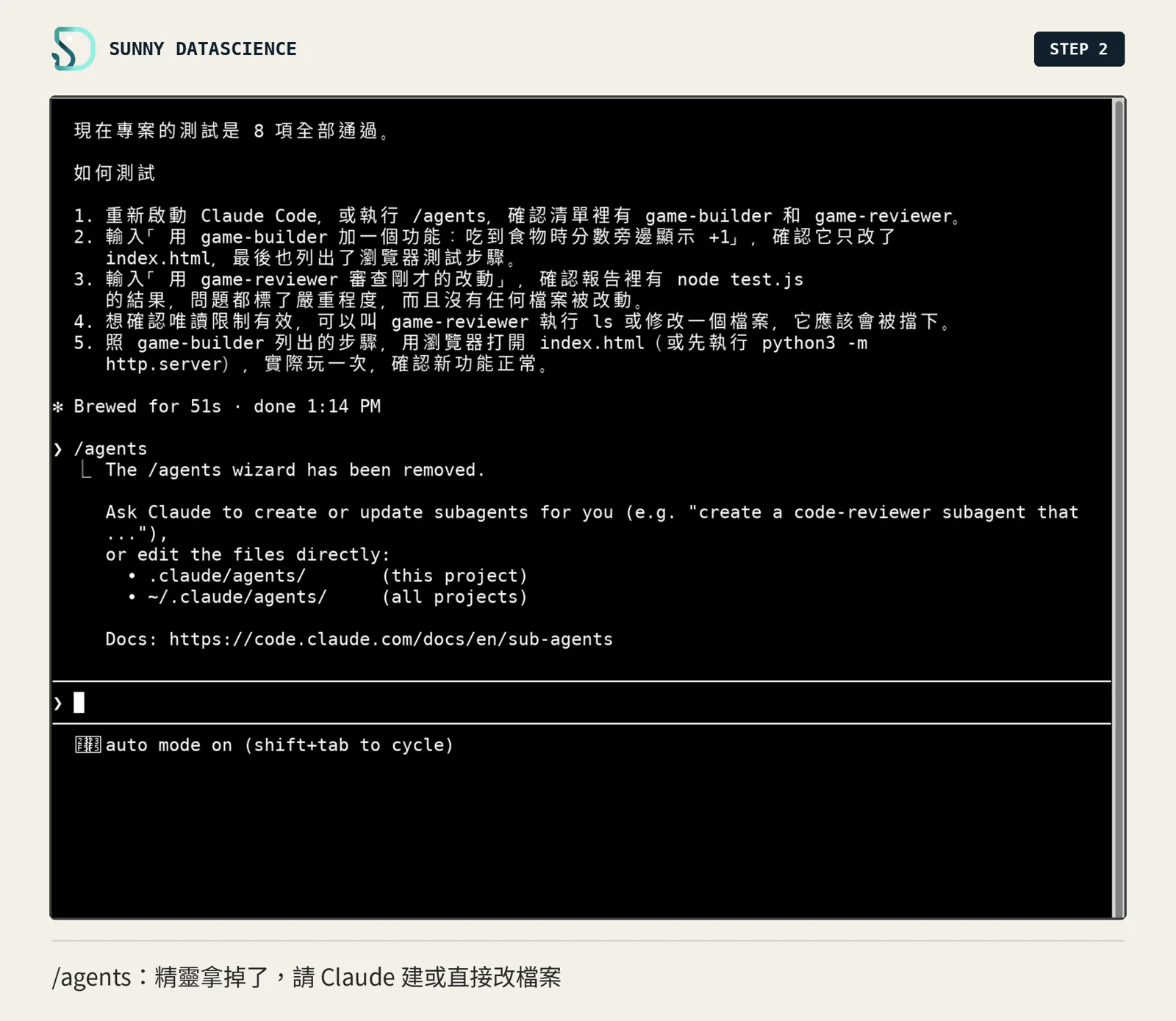The height and width of the screenshot is (1021, 1176).
Task: Click 'node test.js' text in step 3
Action: point(740,280)
